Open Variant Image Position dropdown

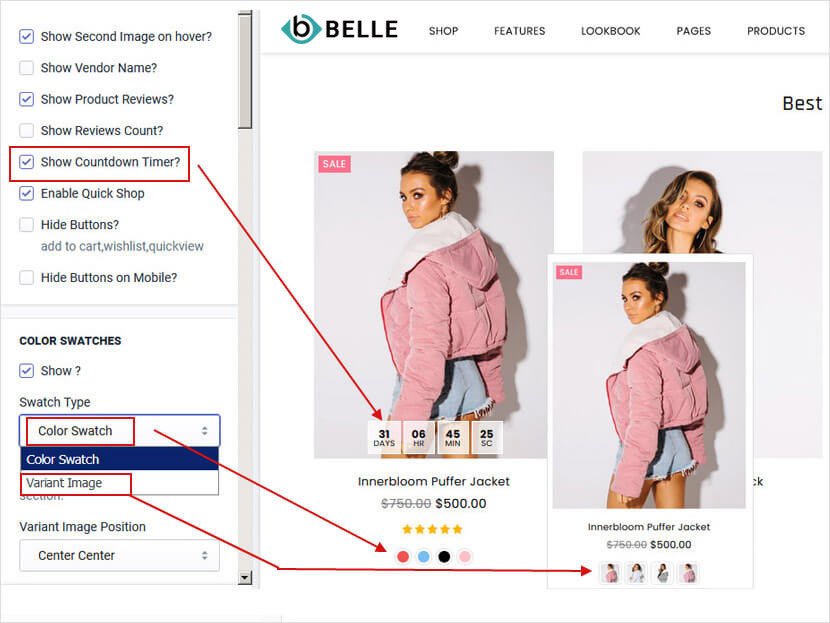[x=120, y=555]
